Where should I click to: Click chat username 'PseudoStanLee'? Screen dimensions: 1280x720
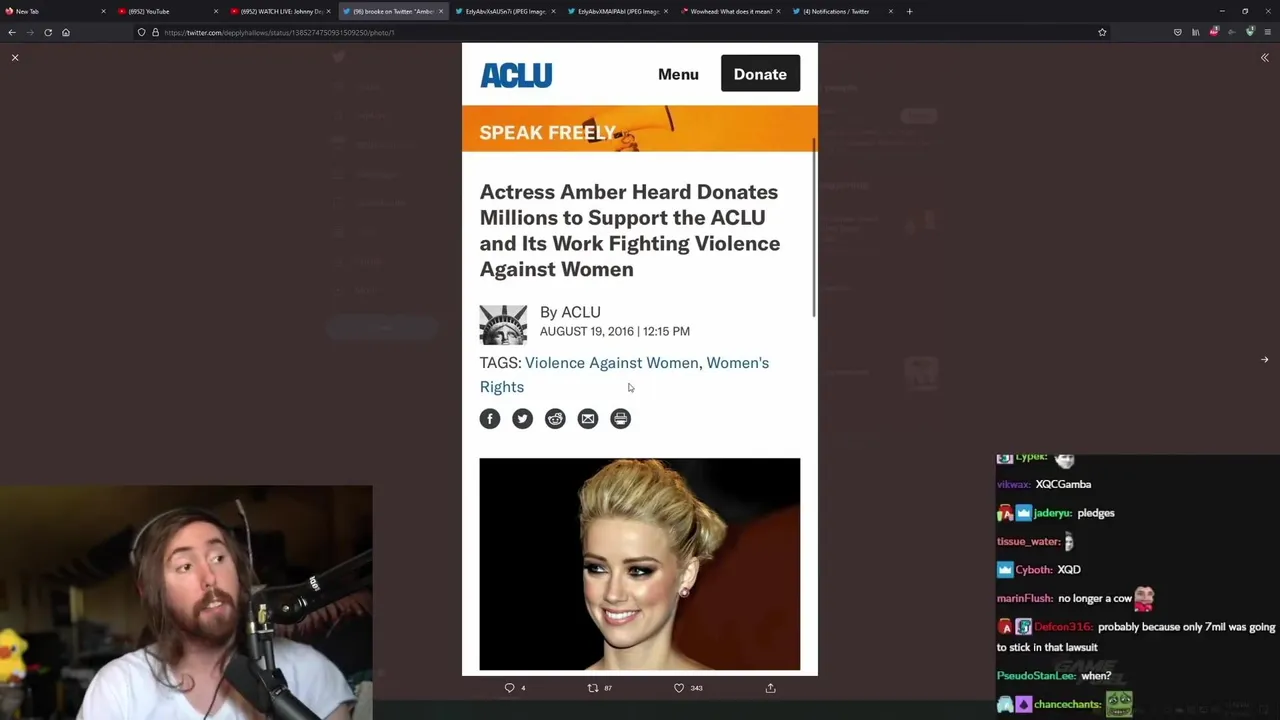click(1036, 676)
